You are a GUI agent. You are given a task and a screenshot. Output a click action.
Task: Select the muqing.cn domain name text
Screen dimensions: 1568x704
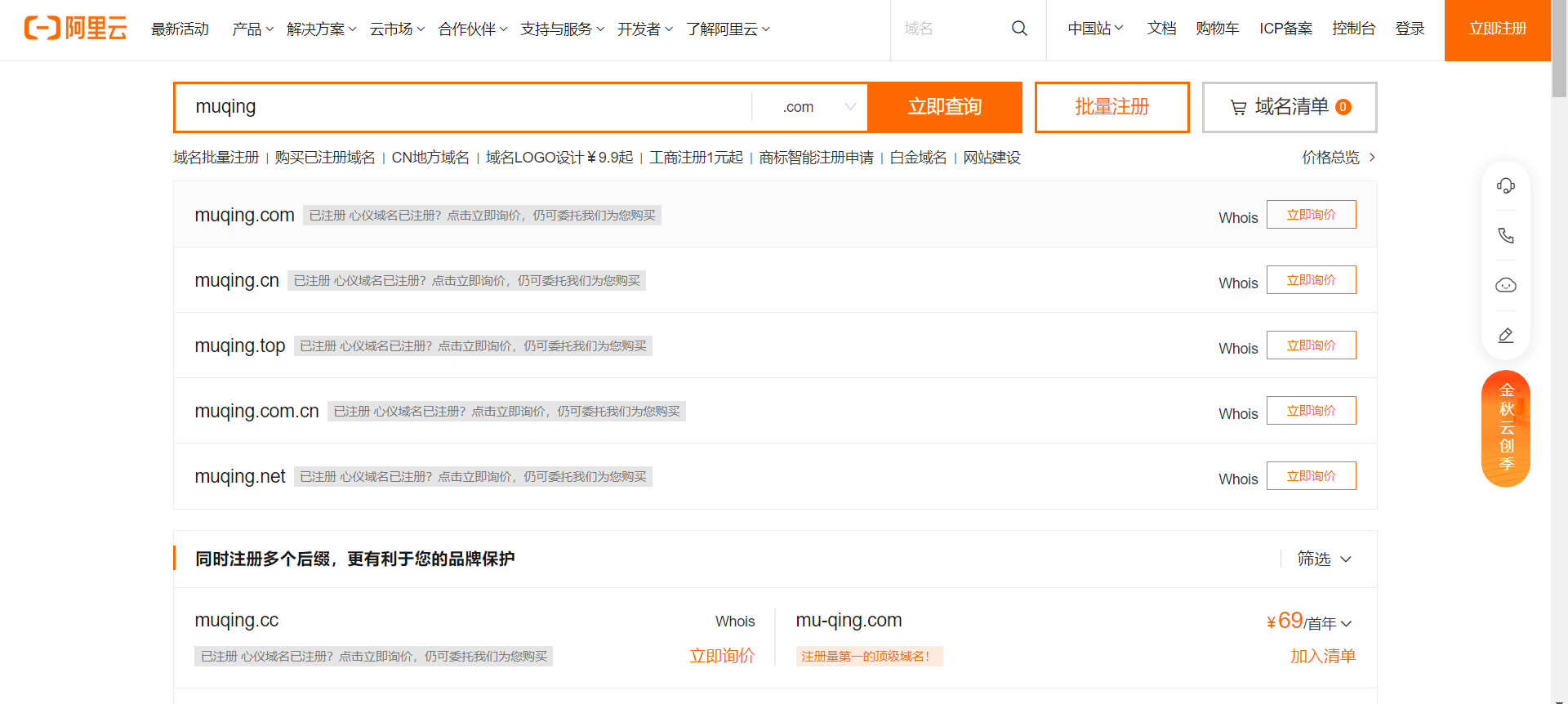(x=237, y=280)
